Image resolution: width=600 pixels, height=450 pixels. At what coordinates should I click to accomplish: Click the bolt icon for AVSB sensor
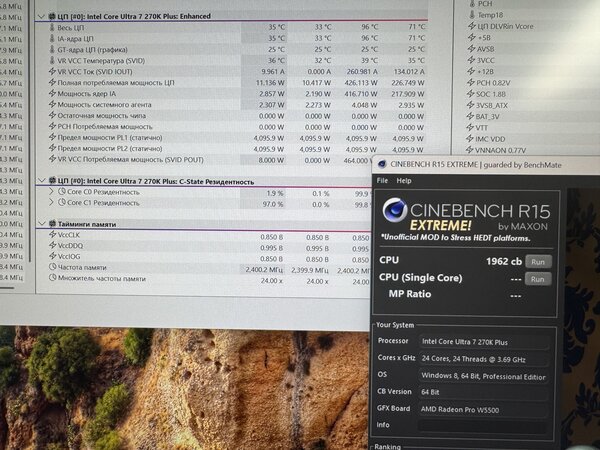[471, 49]
